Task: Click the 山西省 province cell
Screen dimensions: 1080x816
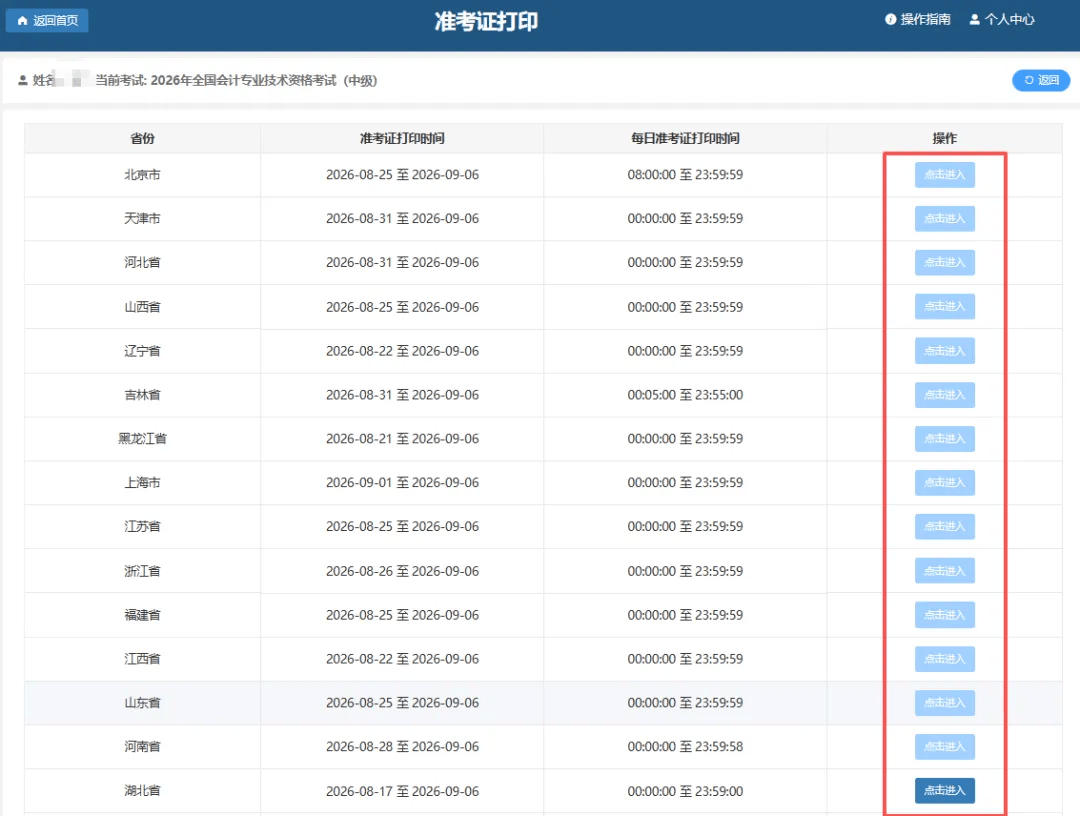Action: click(143, 306)
